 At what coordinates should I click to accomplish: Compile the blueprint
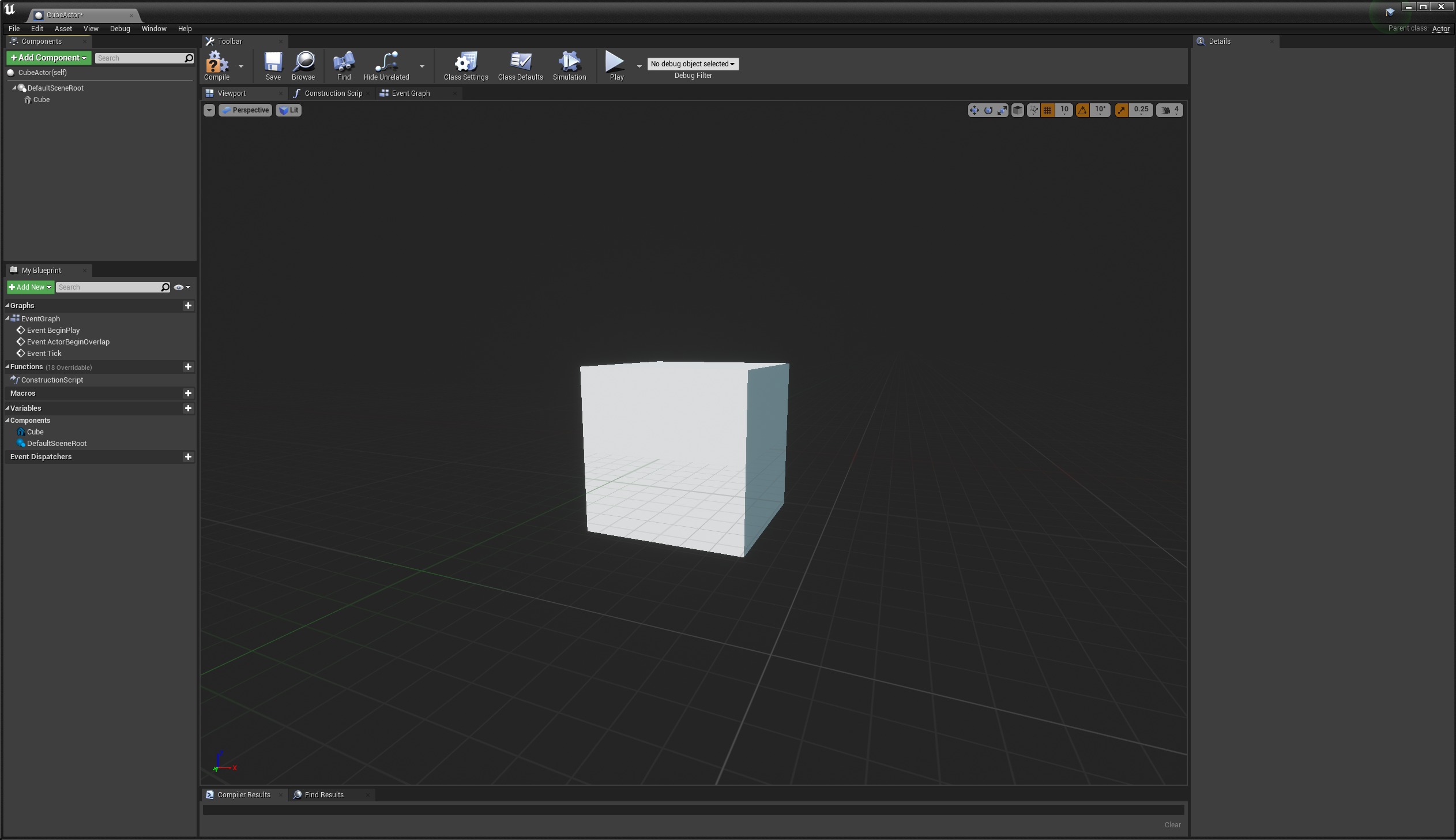[217, 65]
